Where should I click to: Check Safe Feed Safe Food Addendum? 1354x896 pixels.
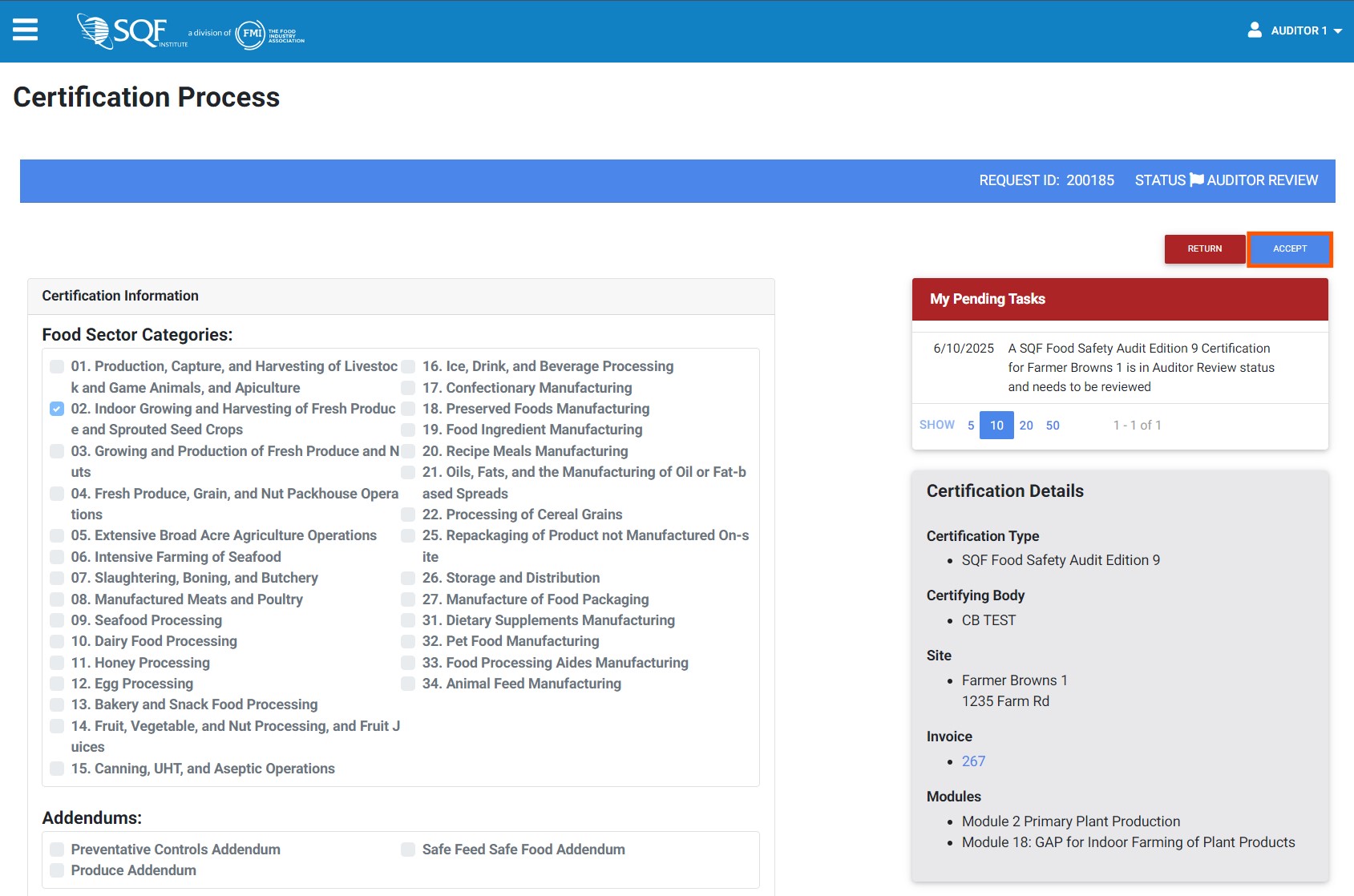(408, 850)
